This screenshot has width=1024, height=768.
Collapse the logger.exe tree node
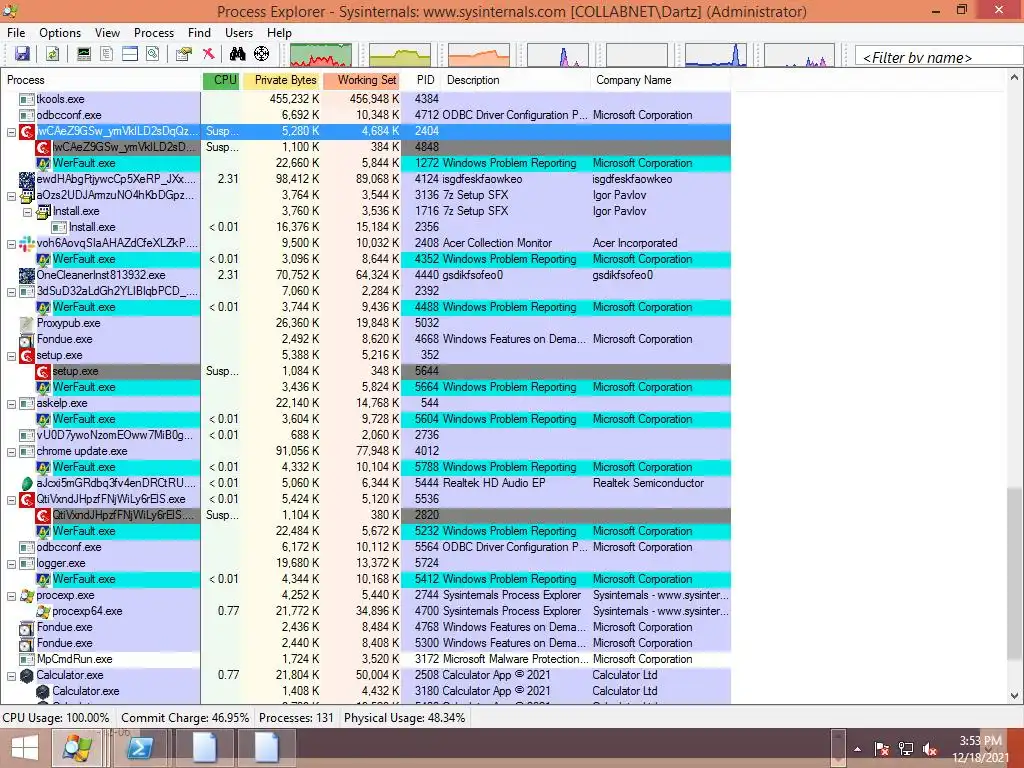coord(11,564)
